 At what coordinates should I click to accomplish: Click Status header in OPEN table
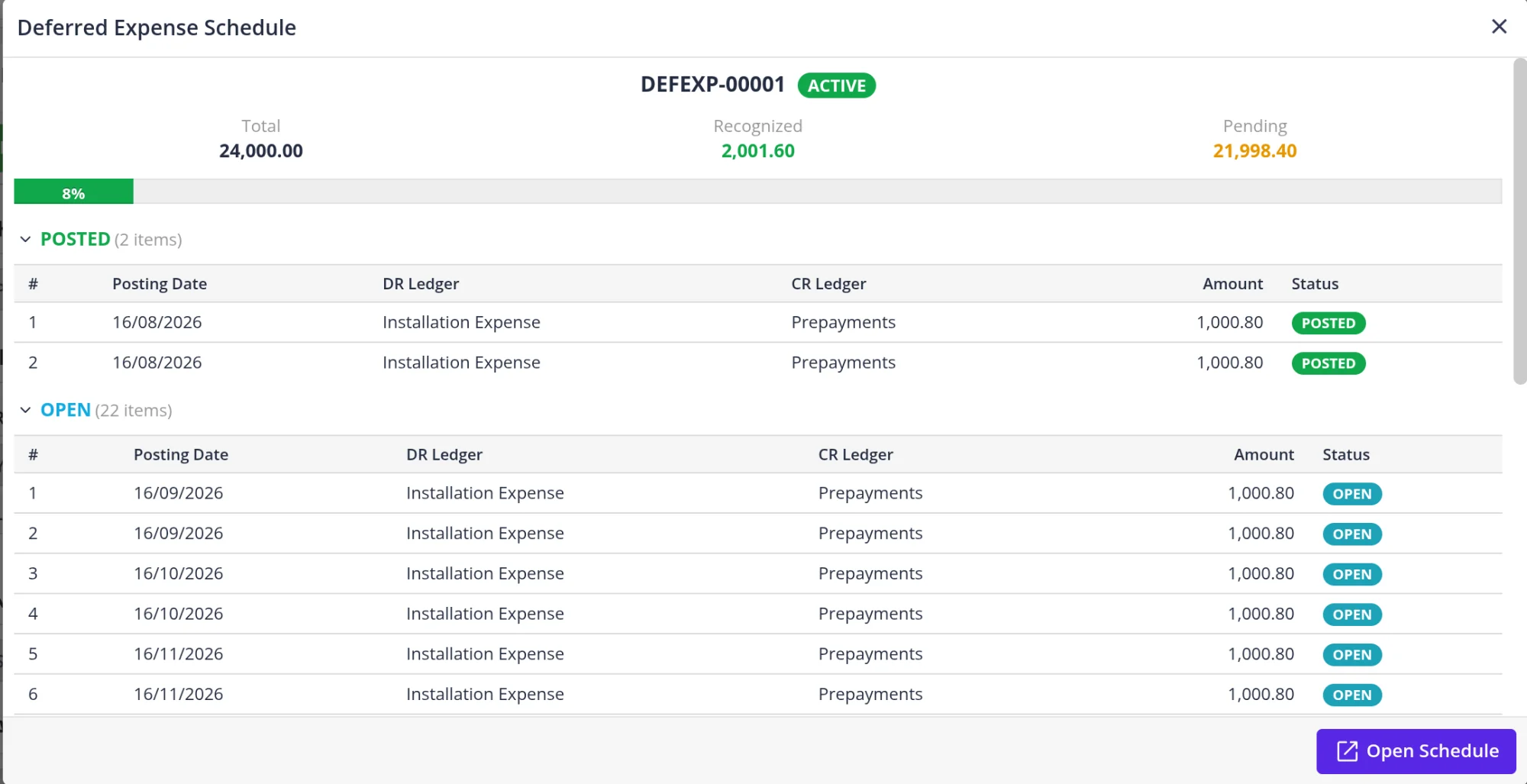(1346, 455)
